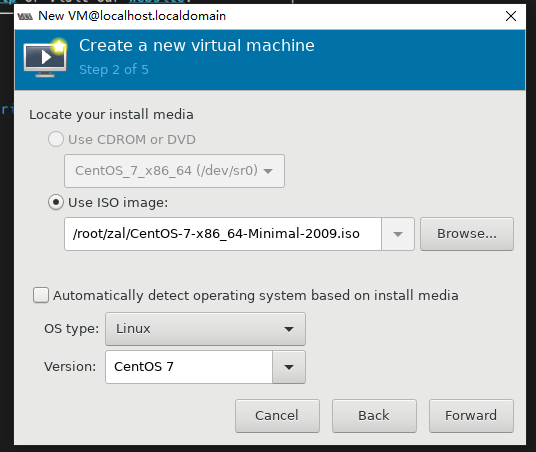Expand the Version CentOS 7 dropdown arrow
This screenshot has height=452, width=536.
(289, 367)
